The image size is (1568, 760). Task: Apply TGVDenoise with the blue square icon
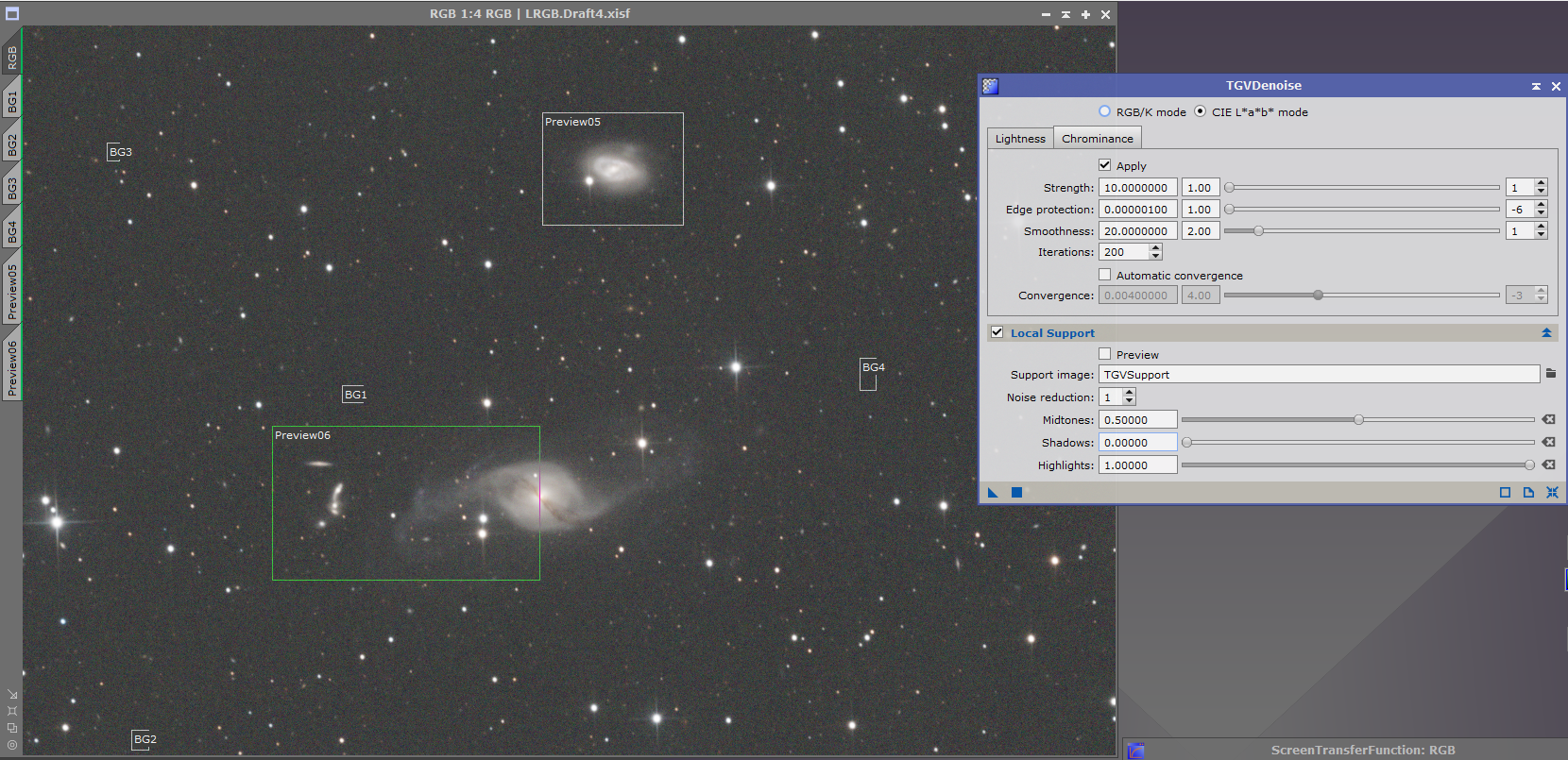coord(1016,493)
